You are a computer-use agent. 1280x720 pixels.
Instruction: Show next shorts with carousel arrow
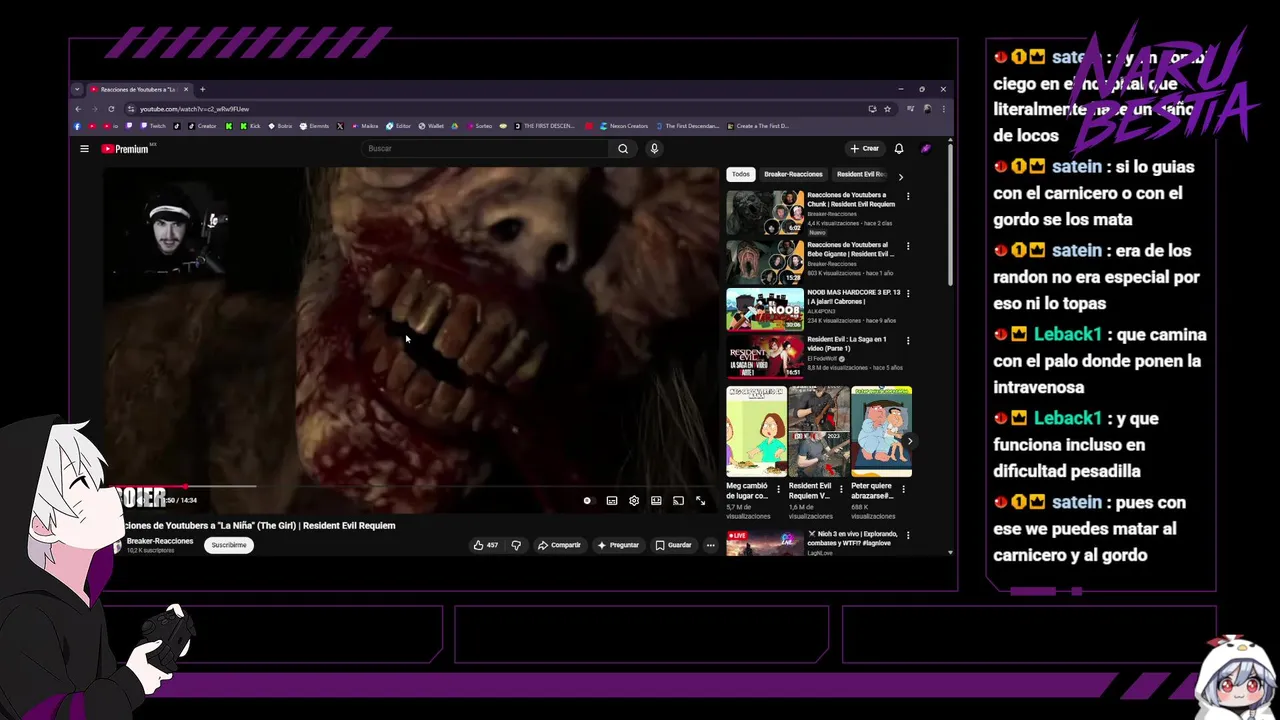click(909, 441)
